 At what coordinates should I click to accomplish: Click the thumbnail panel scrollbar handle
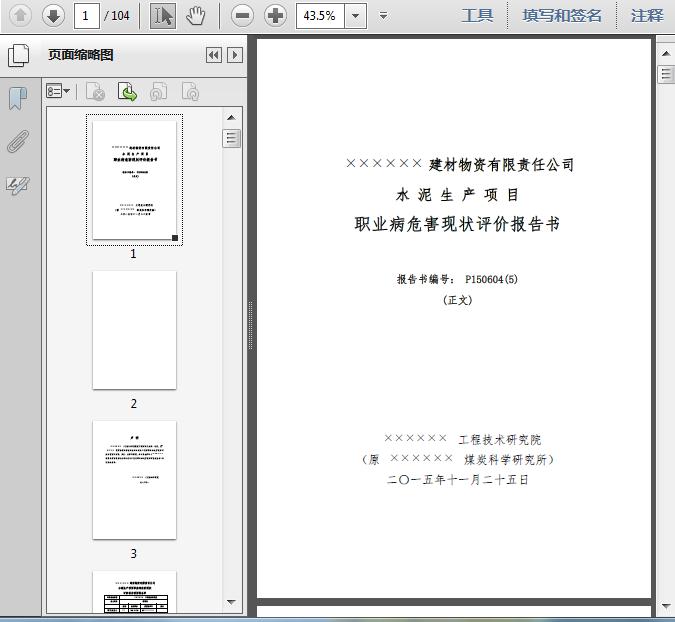click(231, 138)
